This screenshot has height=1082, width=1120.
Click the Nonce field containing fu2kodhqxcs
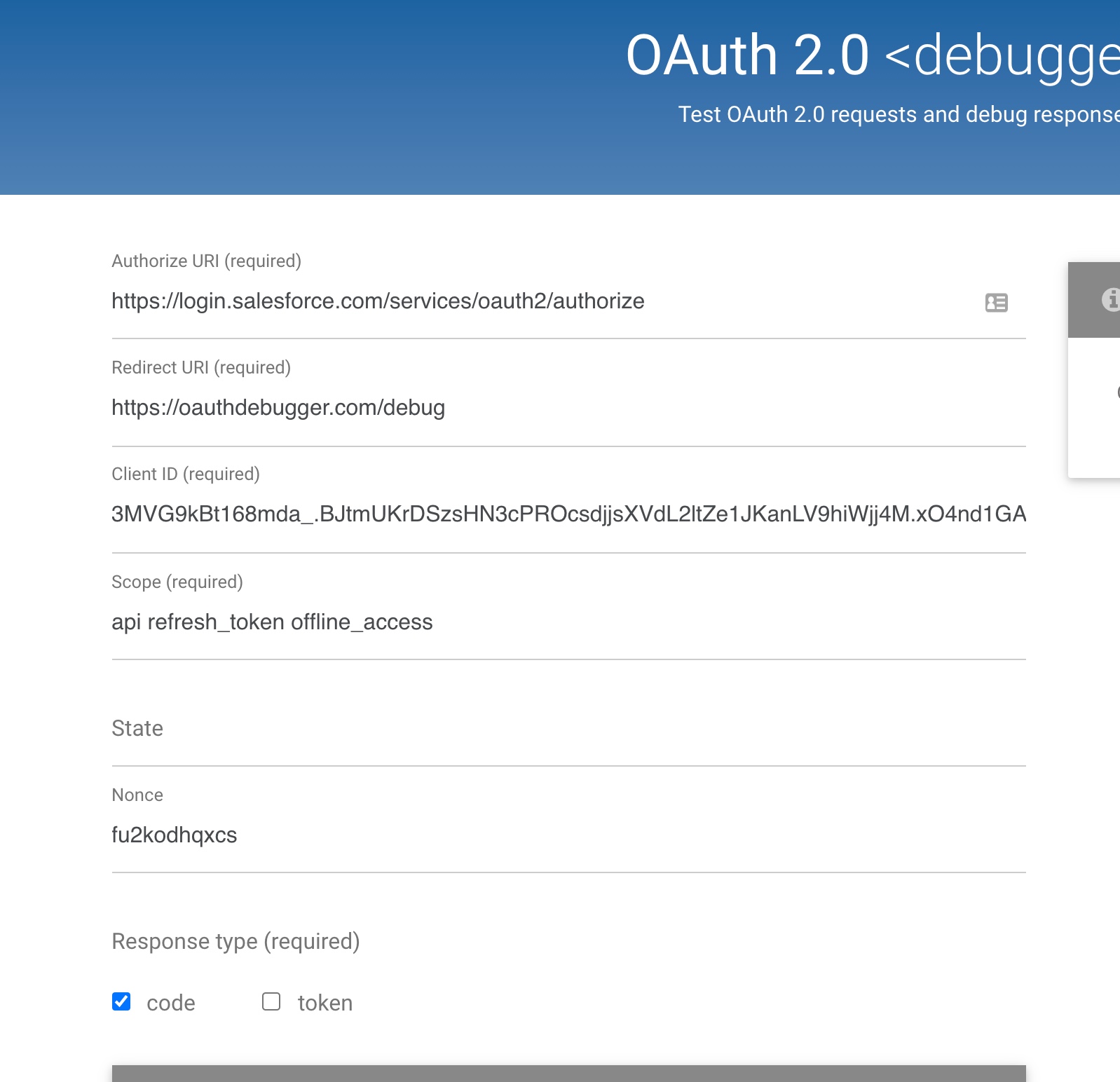[x=568, y=835]
